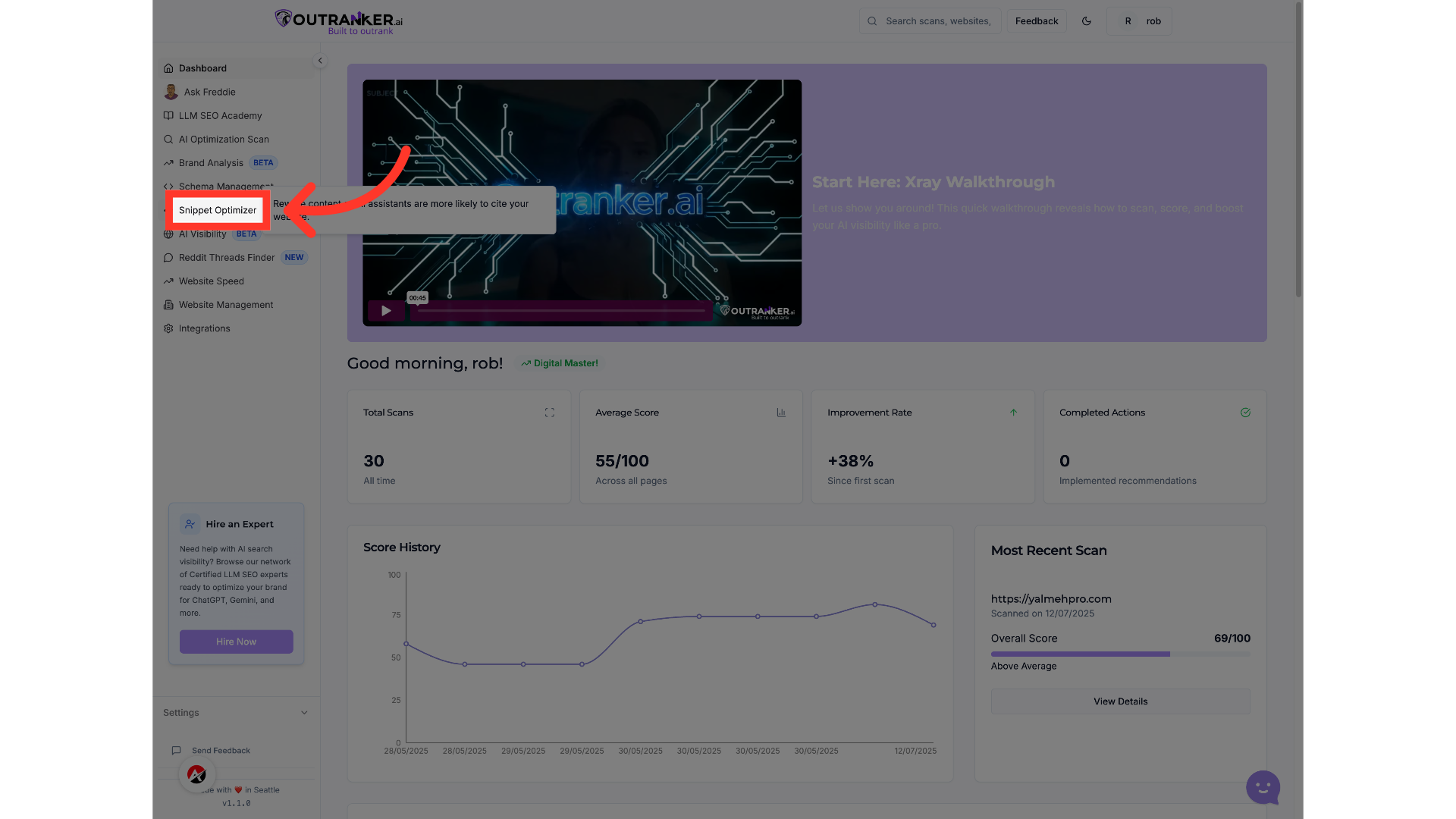Select Snippet Optimizer in the sidebar
Screen dimensions: 1456x819
[218, 210]
